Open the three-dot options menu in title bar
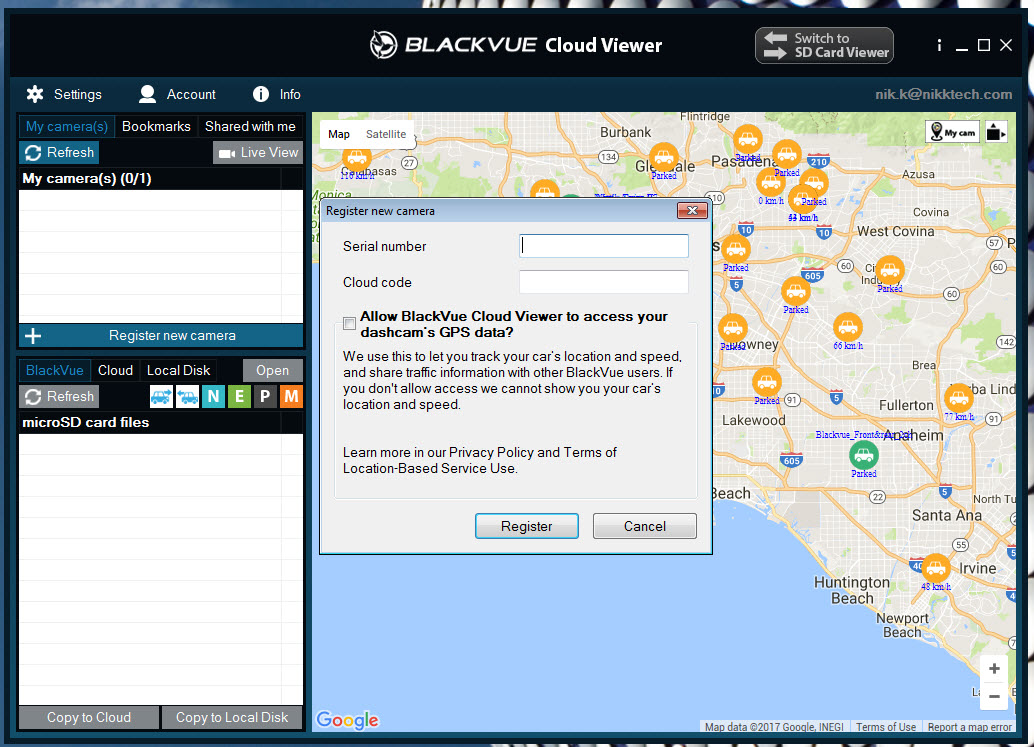This screenshot has height=747, width=1034. 939,45
